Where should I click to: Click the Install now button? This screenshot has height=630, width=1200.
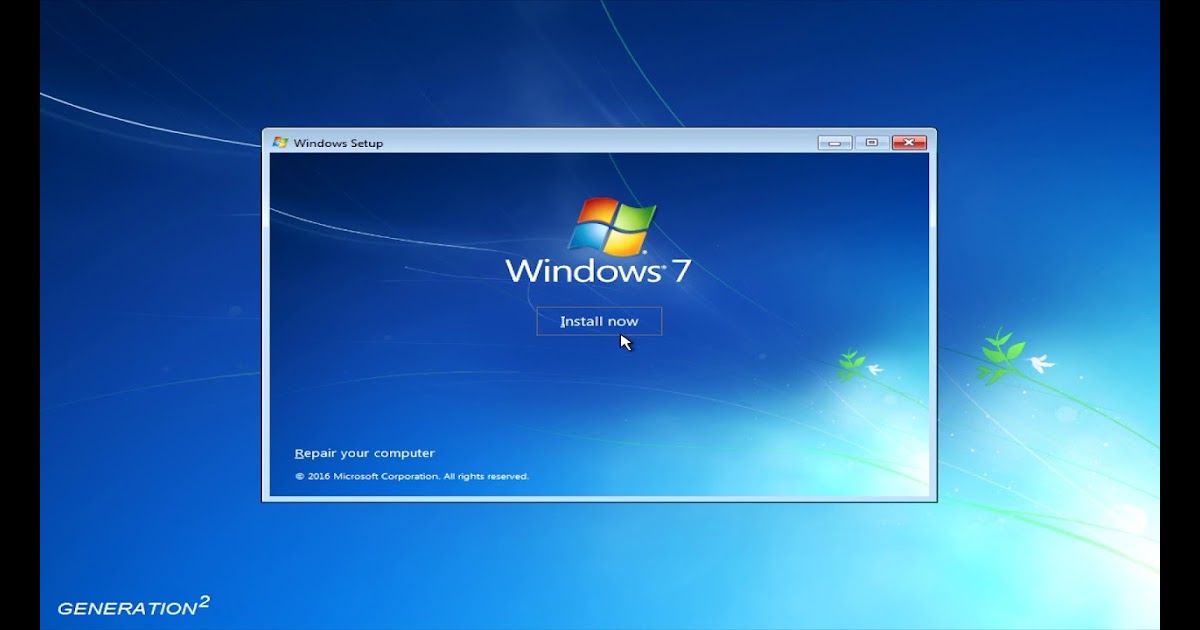coord(599,321)
